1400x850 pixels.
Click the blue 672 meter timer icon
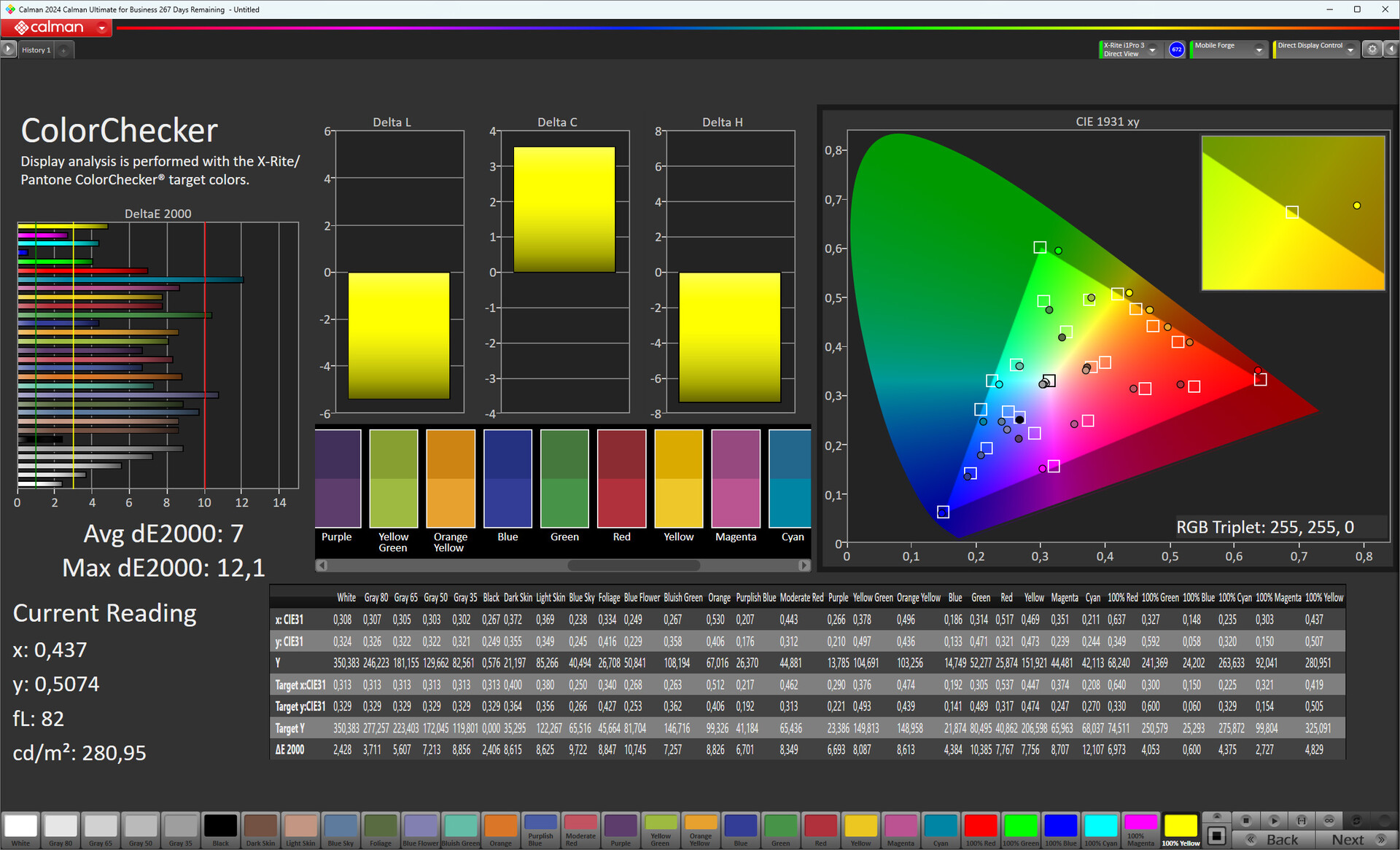(x=1176, y=50)
